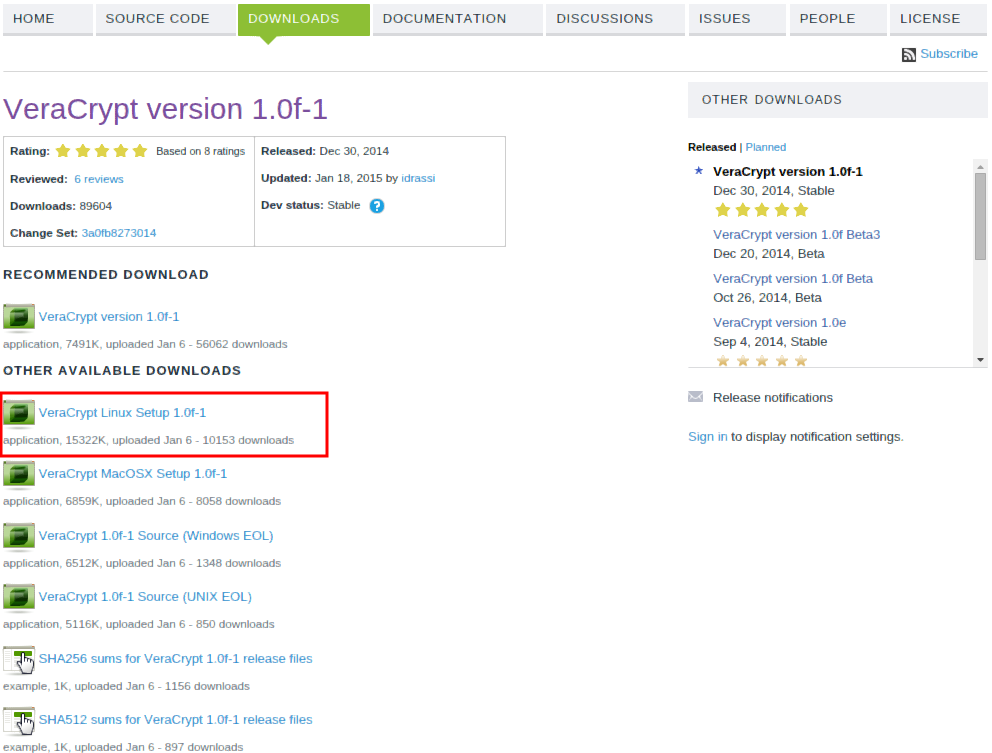Download VeraCrypt 1.0f-1 Source (UNIX EOL)

pyautogui.click(x=146, y=597)
